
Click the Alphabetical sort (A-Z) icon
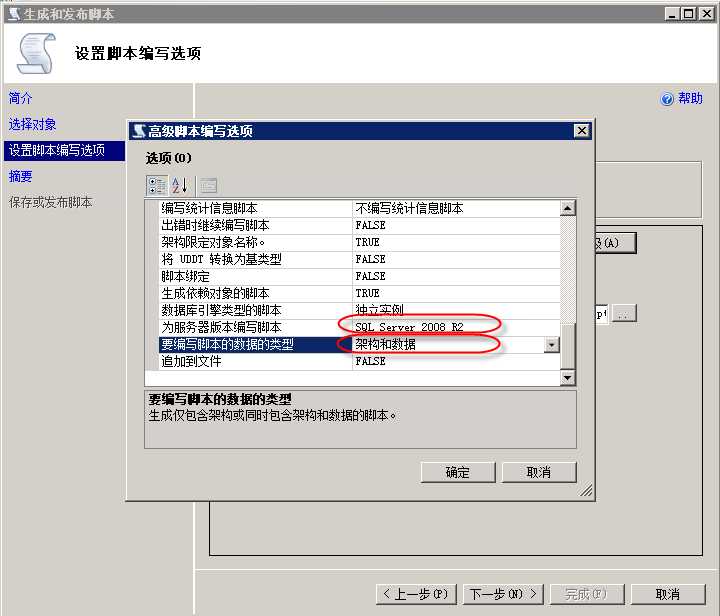click(x=179, y=185)
